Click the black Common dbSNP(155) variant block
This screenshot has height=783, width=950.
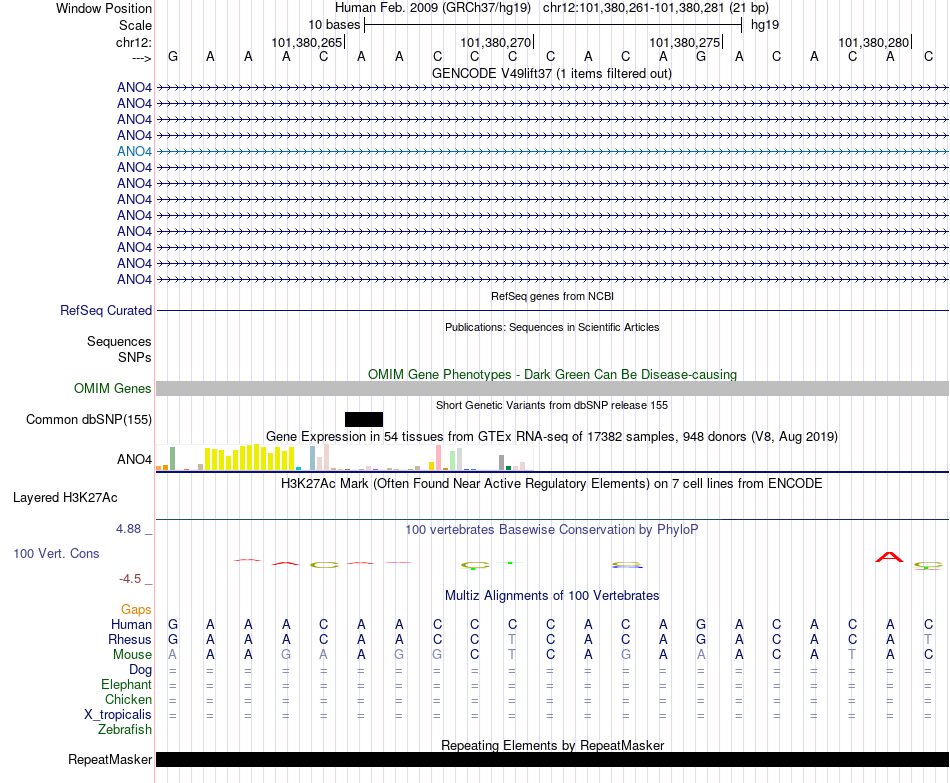[x=364, y=419]
